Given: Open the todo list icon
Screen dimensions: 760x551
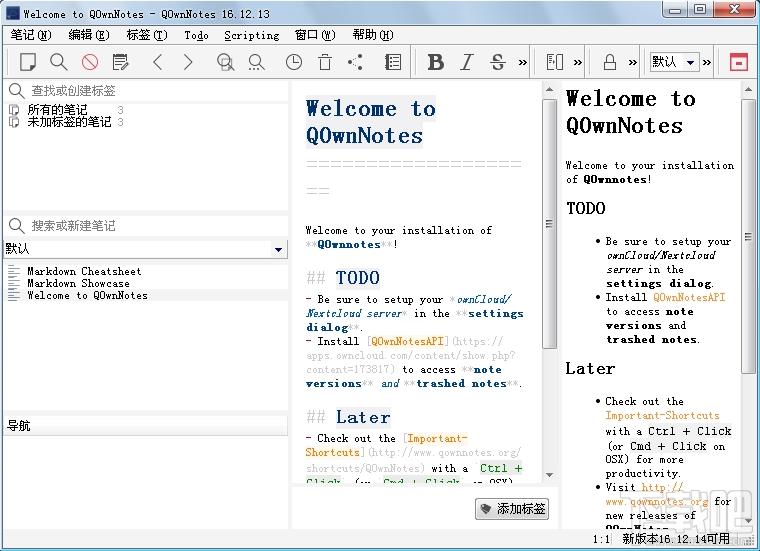Looking at the screenshot, I should pyautogui.click(x=393, y=62).
